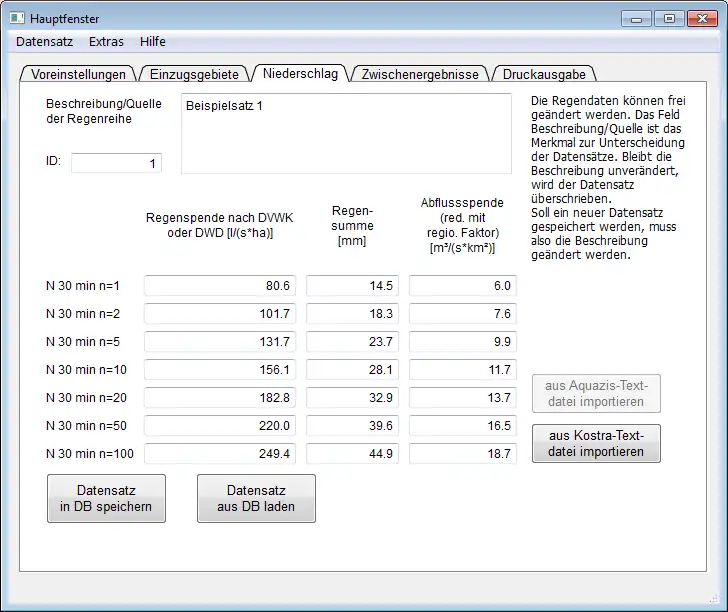Go to the Druckausgabe tab
The image size is (728, 612).
click(x=544, y=74)
